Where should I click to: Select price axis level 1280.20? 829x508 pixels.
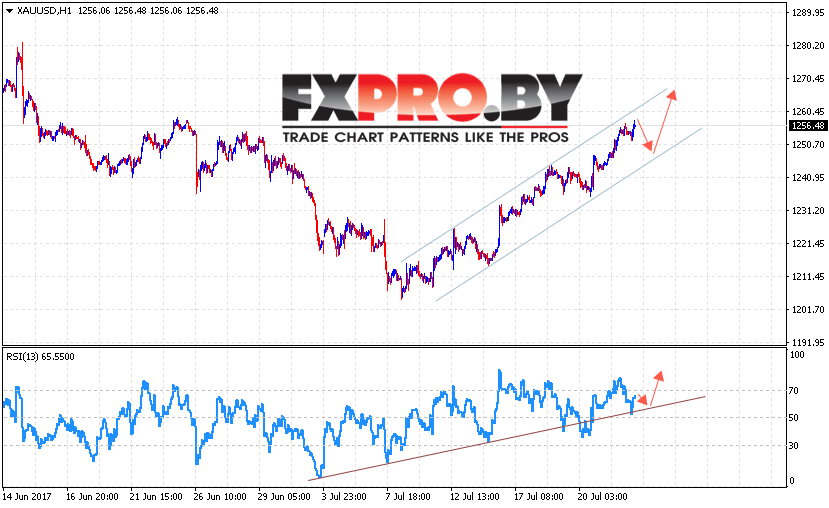(808, 46)
